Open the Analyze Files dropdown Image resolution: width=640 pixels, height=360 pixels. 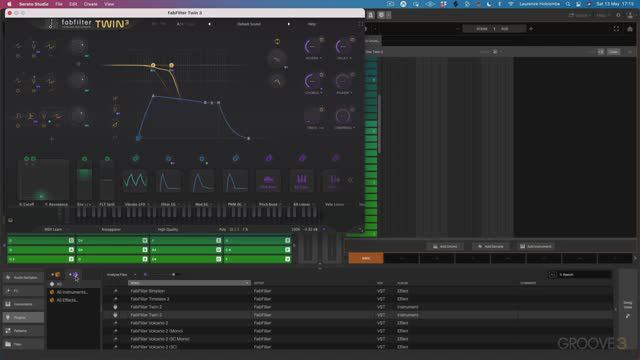pyautogui.click(x=121, y=275)
